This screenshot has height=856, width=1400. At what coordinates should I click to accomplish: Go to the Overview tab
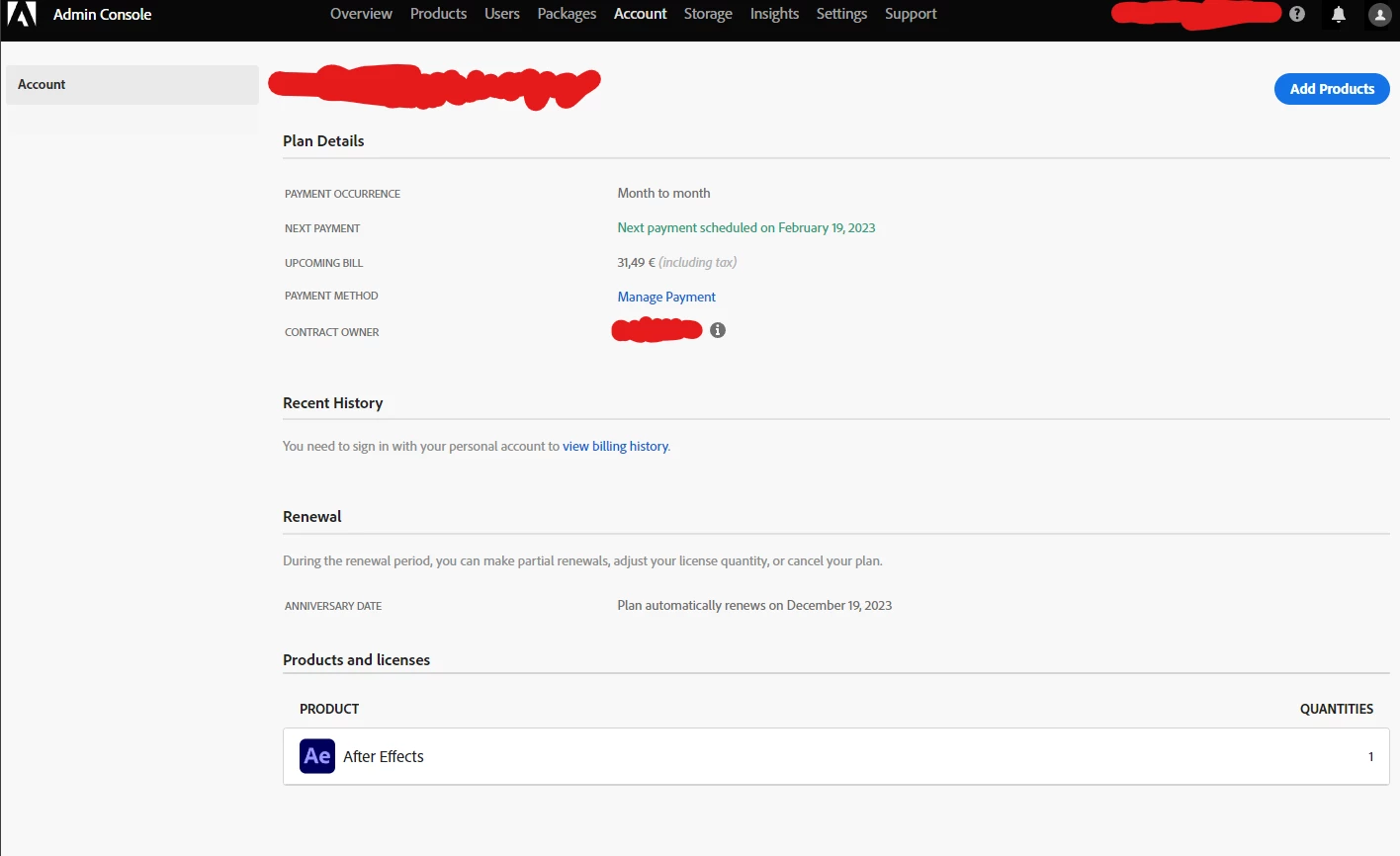(x=361, y=14)
